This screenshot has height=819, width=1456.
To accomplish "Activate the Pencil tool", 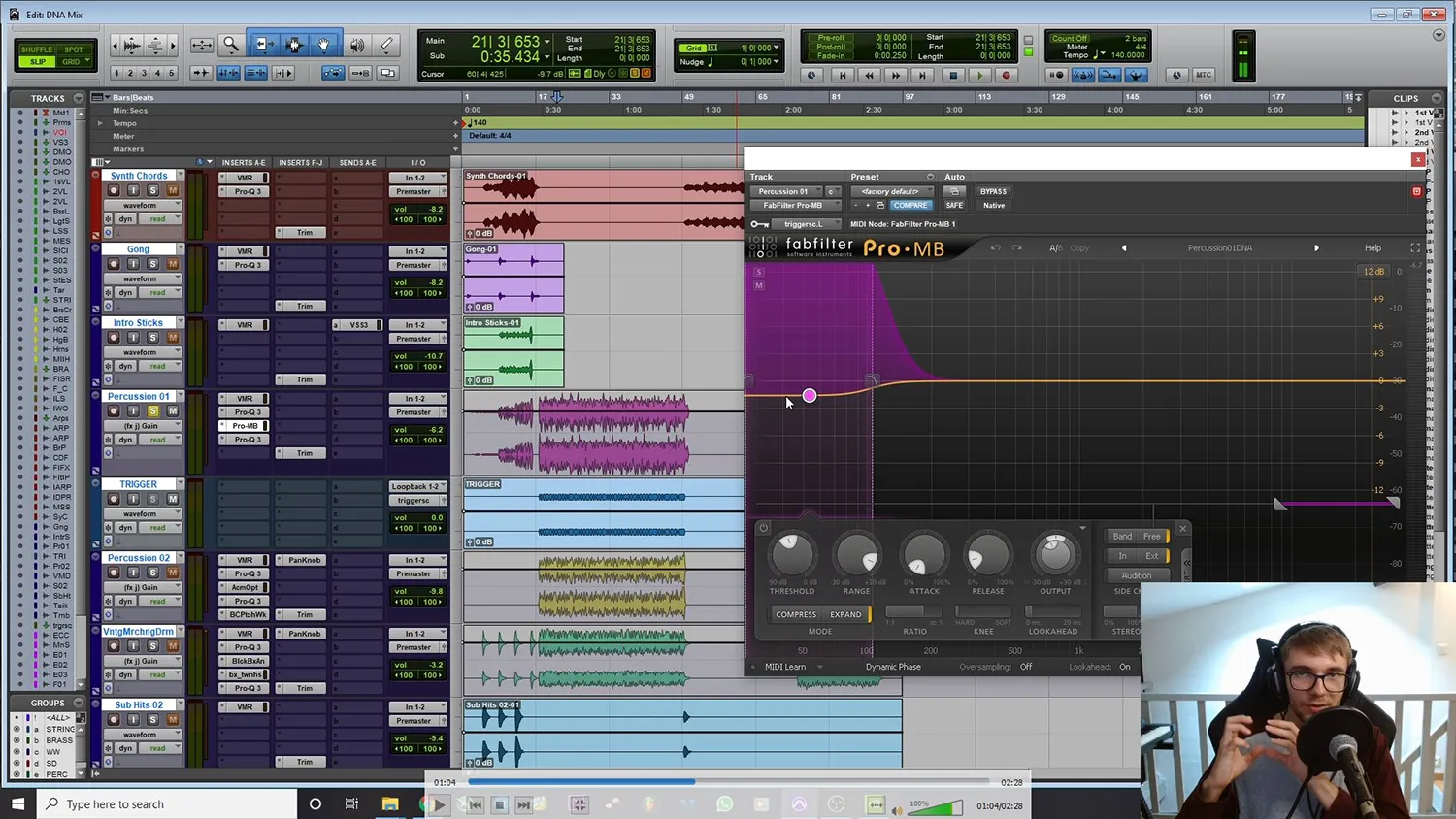I will click(x=385, y=44).
